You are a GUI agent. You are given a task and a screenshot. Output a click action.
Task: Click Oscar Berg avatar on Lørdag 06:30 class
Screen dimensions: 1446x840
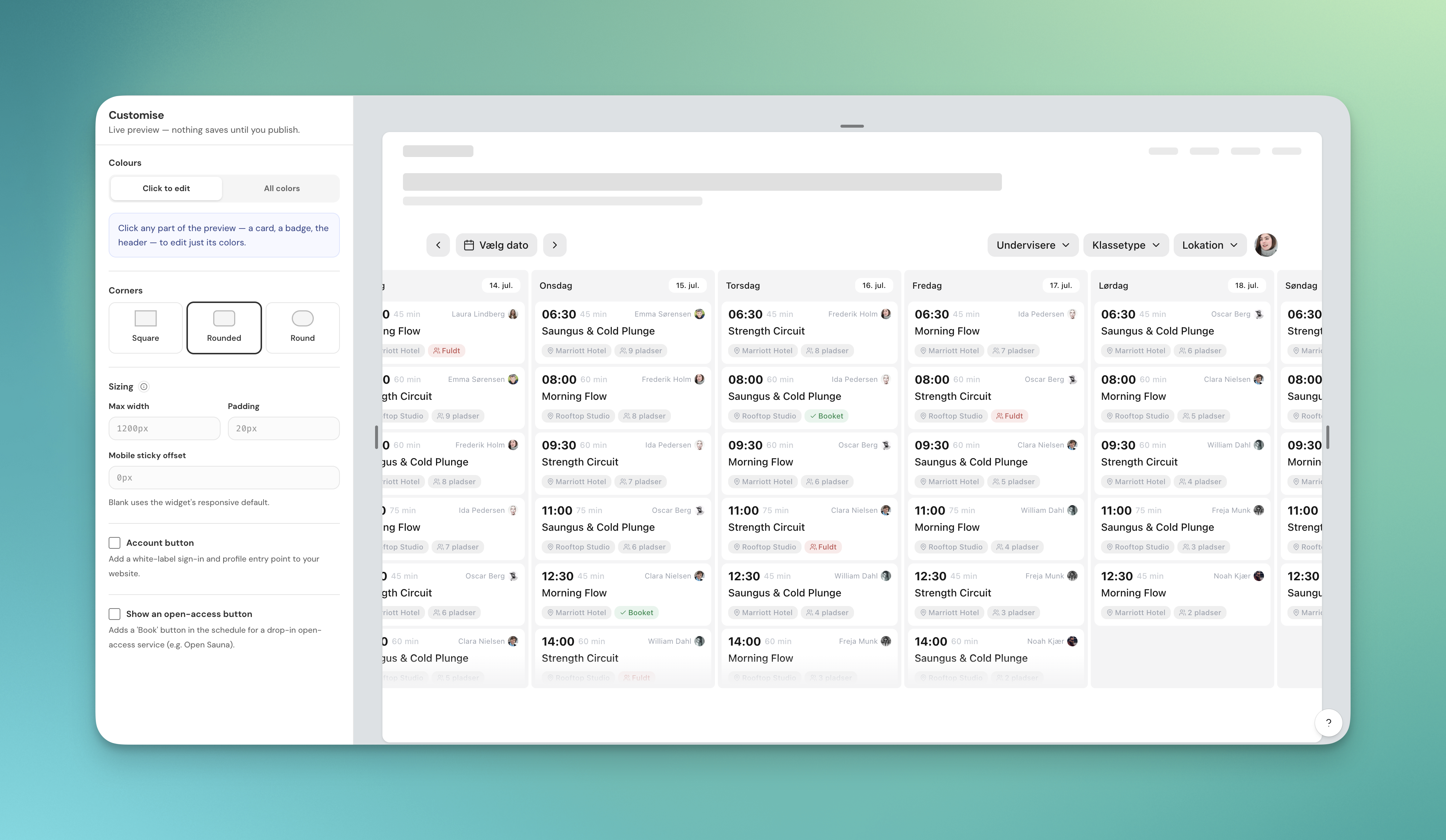coord(1258,314)
